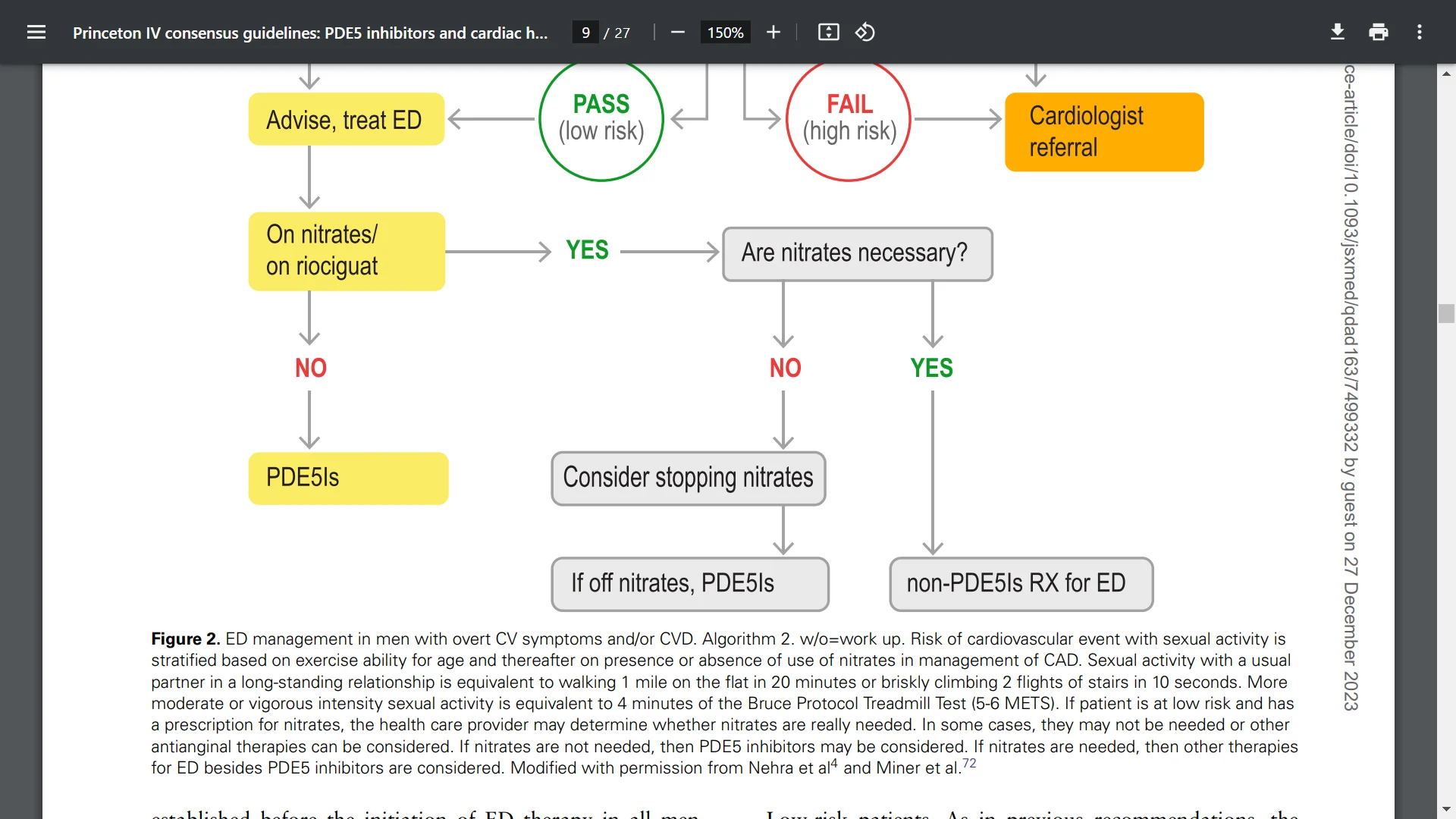This screenshot has width=1456, height=819.
Task: Toggle the sidebar navigation panel open
Action: tap(36, 32)
